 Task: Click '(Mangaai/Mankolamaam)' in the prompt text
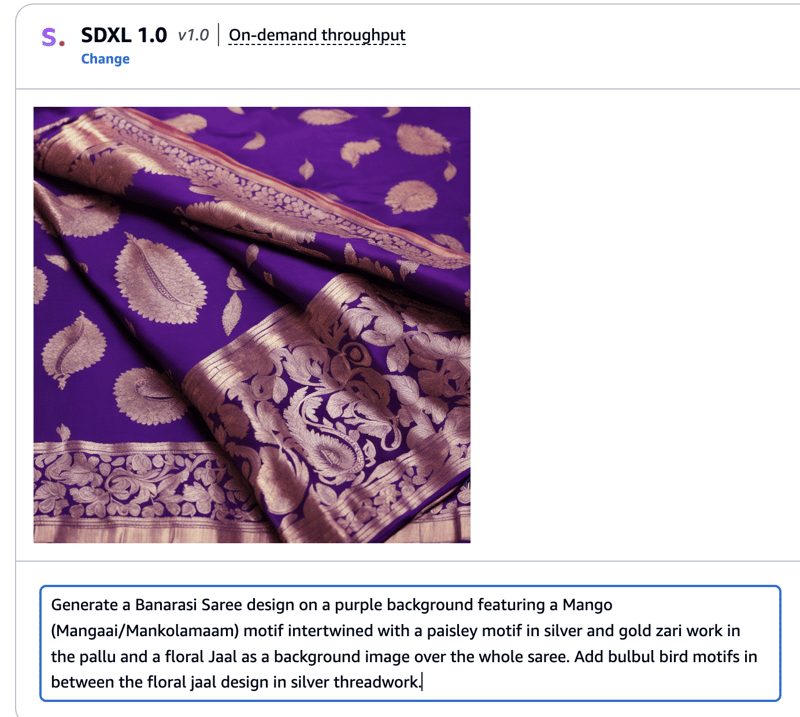pos(145,631)
